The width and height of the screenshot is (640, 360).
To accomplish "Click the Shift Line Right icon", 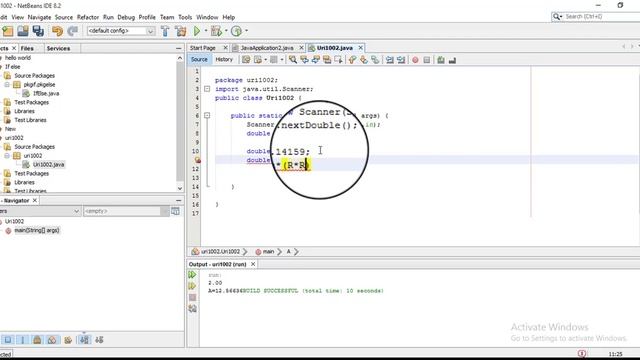I will click(401, 60).
